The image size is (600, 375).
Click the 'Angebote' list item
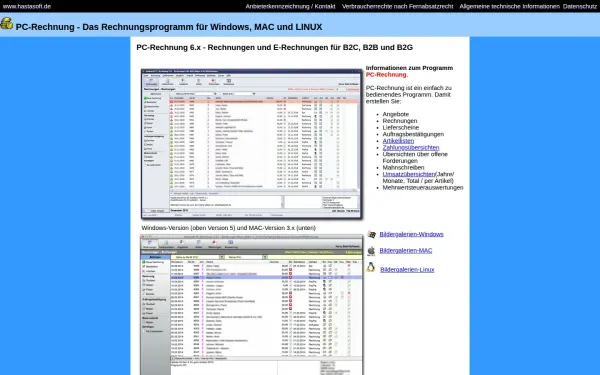pyautogui.click(x=396, y=114)
